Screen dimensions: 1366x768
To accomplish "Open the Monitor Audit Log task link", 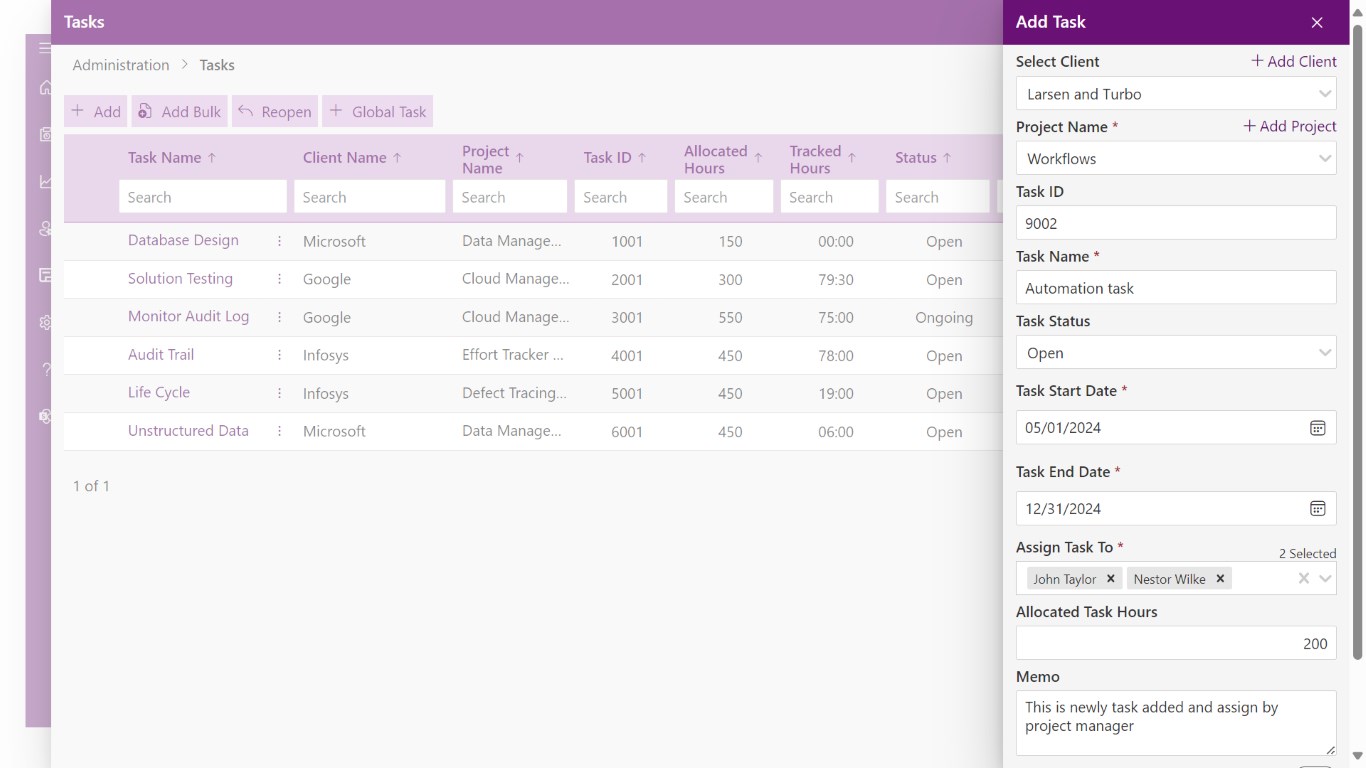I will (x=188, y=316).
